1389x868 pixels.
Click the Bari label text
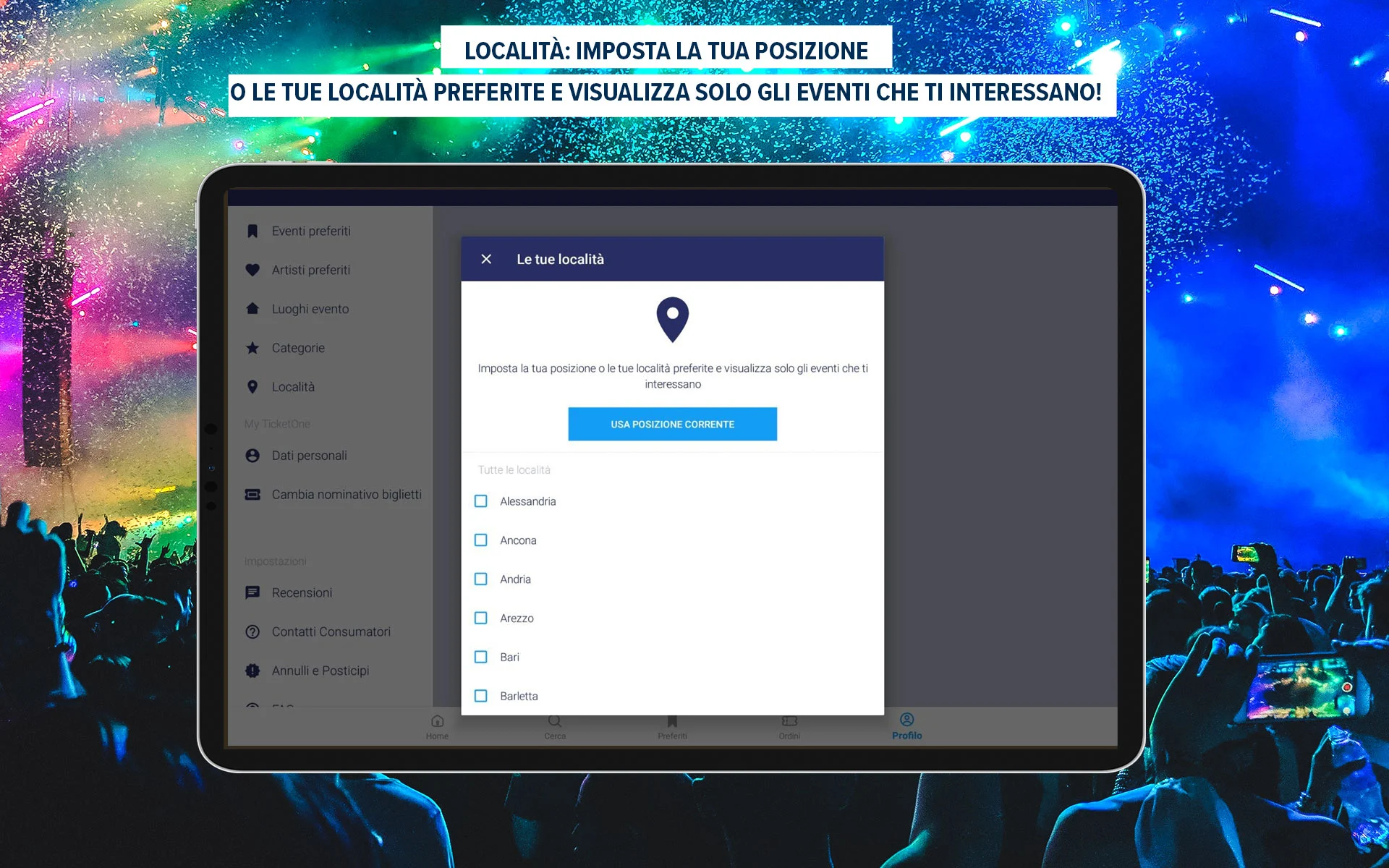(509, 657)
